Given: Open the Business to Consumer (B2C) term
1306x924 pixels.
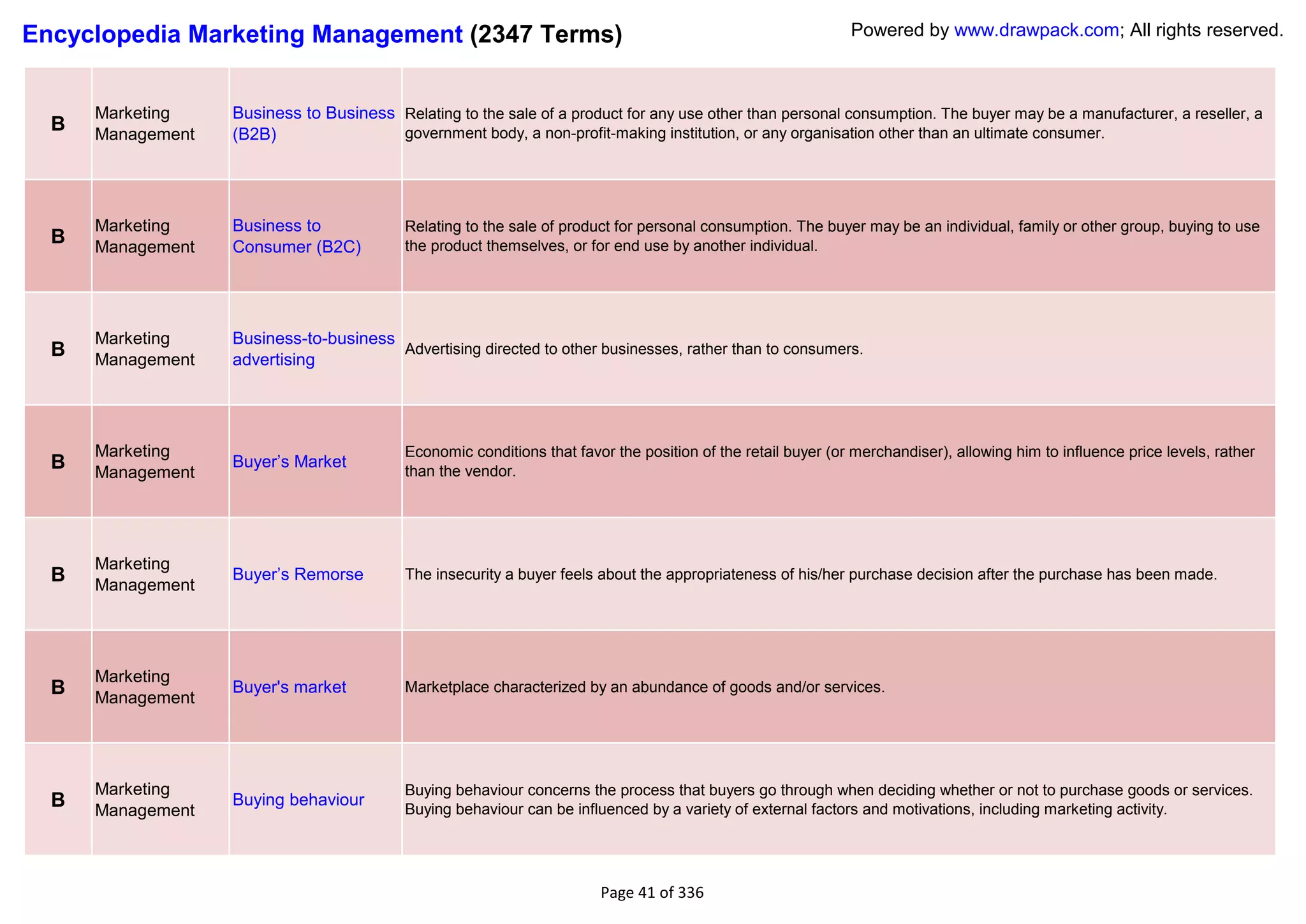Looking at the screenshot, I should 297,237.
